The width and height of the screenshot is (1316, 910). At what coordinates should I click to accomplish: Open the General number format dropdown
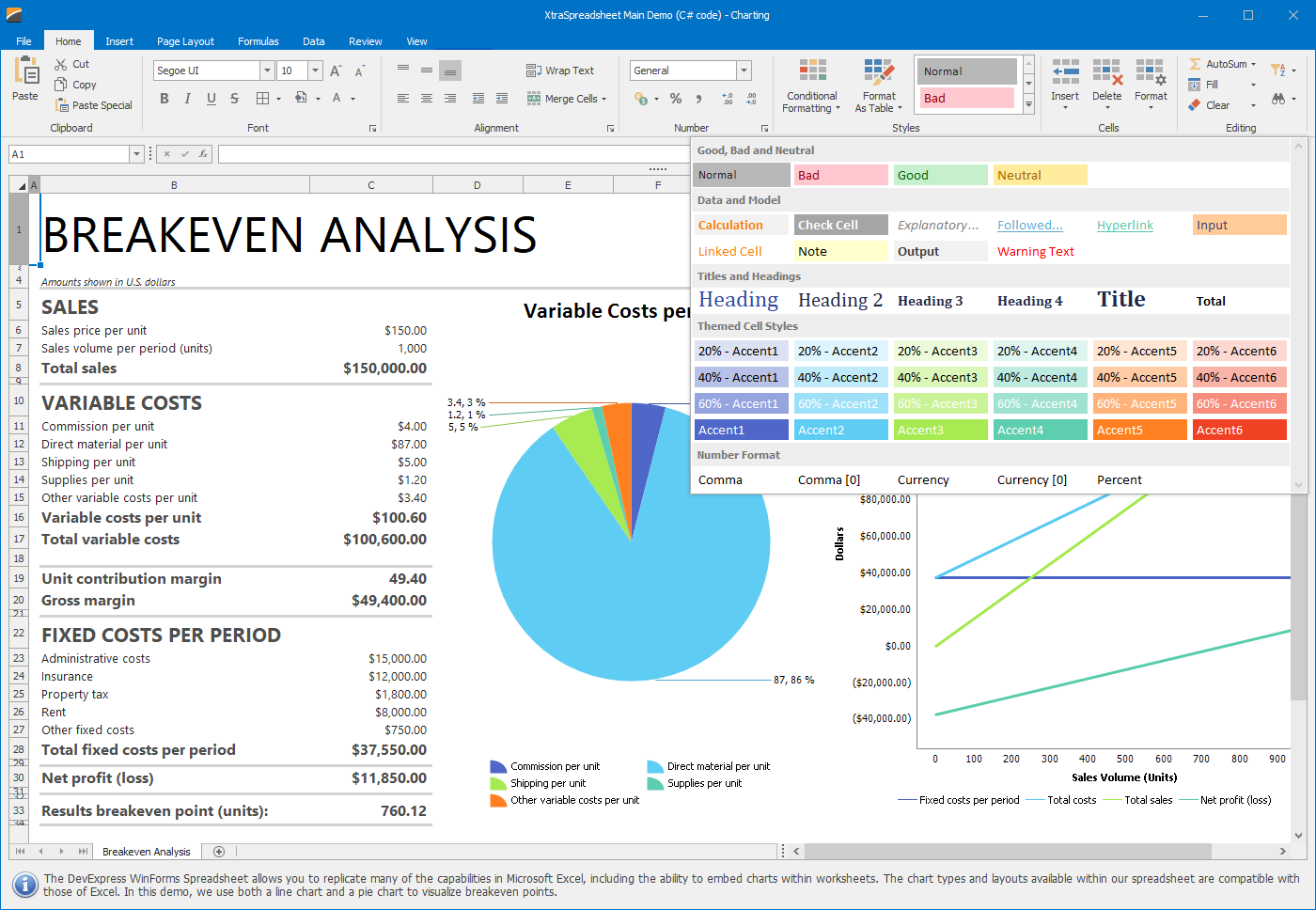coord(744,70)
